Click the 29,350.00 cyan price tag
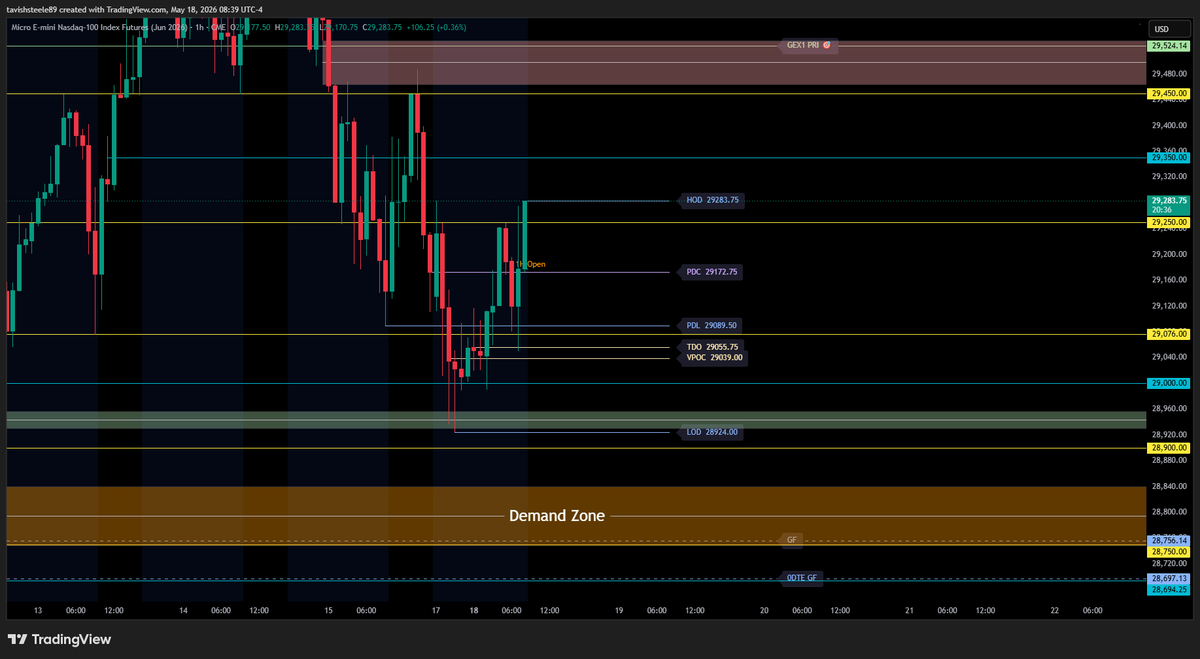 pyautogui.click(x=1169, y=157)
